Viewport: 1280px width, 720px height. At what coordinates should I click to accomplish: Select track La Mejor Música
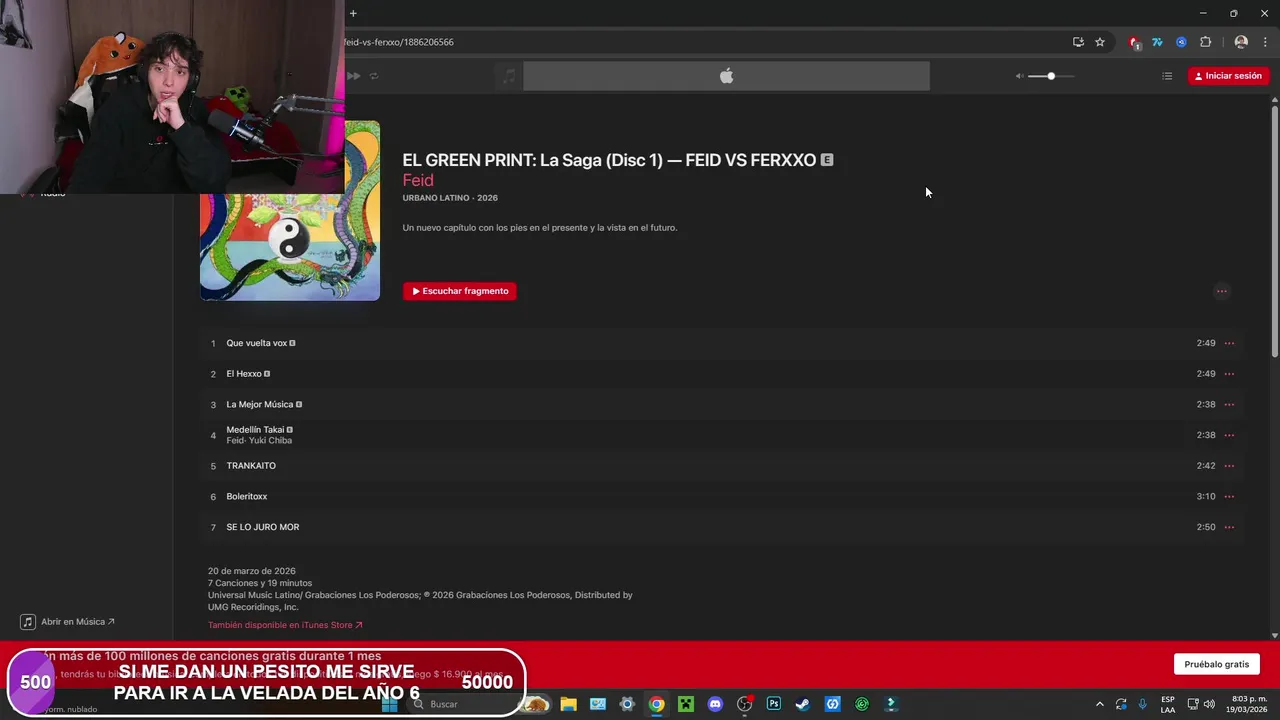click(x=720, y=405)
